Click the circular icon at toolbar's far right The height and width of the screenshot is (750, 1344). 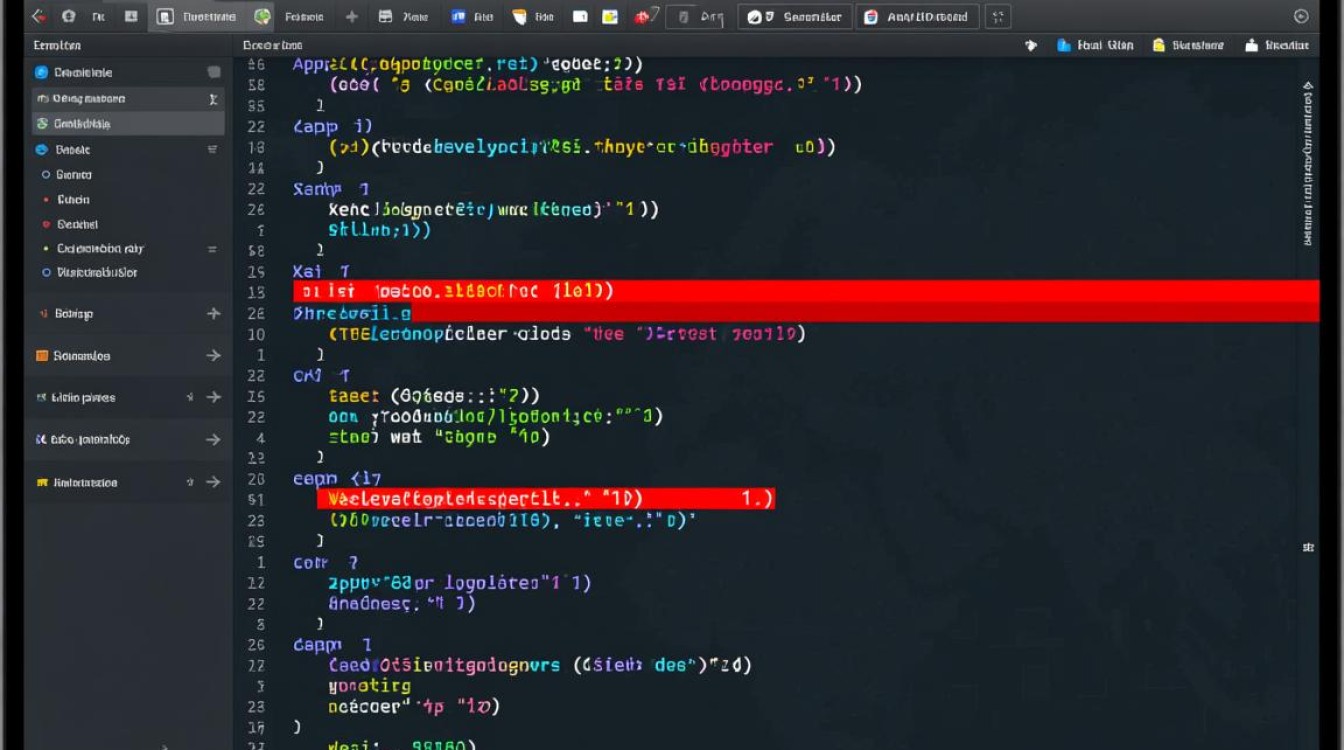coord(1301,16)
